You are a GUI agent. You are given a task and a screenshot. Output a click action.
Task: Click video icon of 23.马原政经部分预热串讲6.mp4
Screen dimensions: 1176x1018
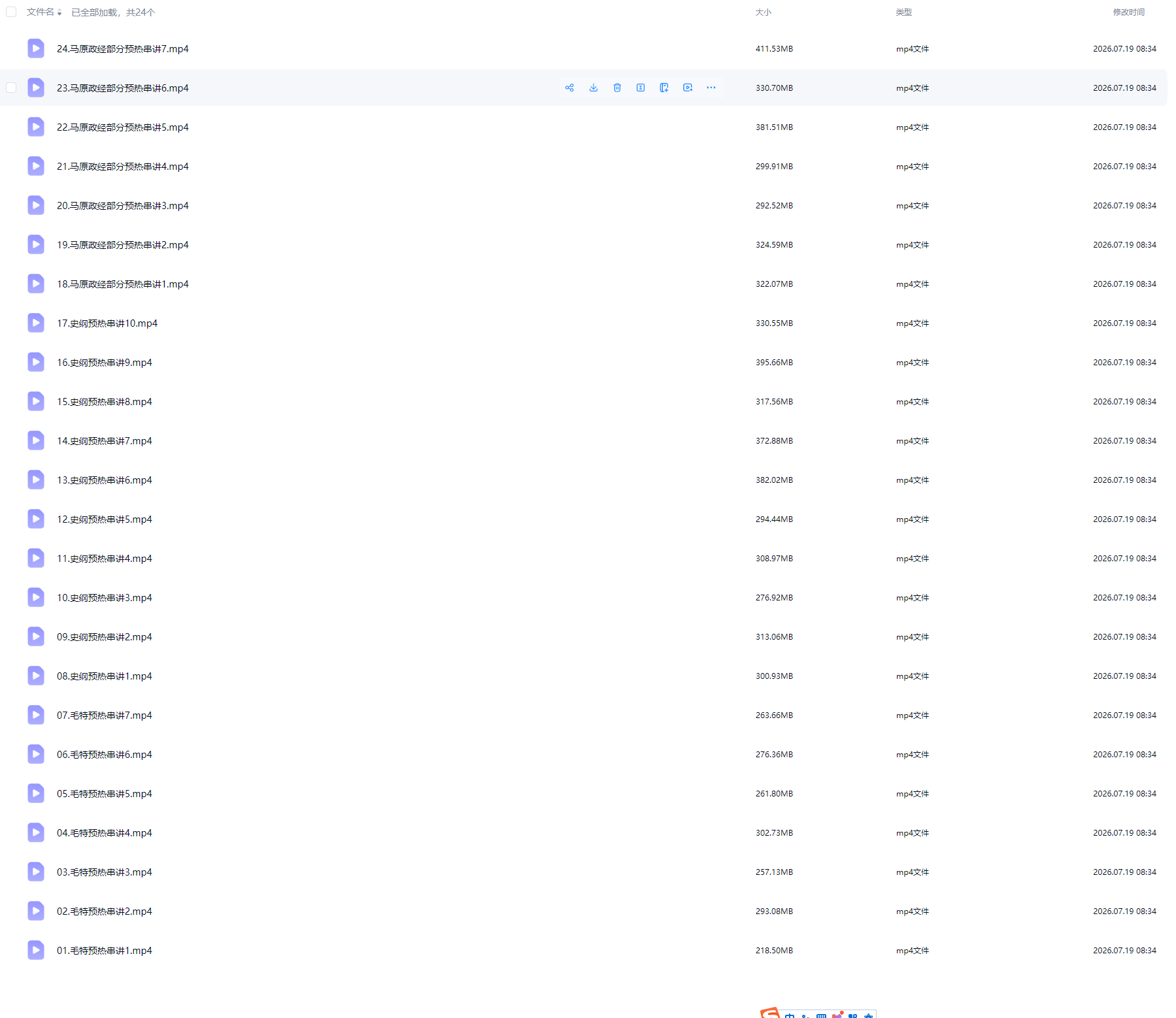click(36, 88)
